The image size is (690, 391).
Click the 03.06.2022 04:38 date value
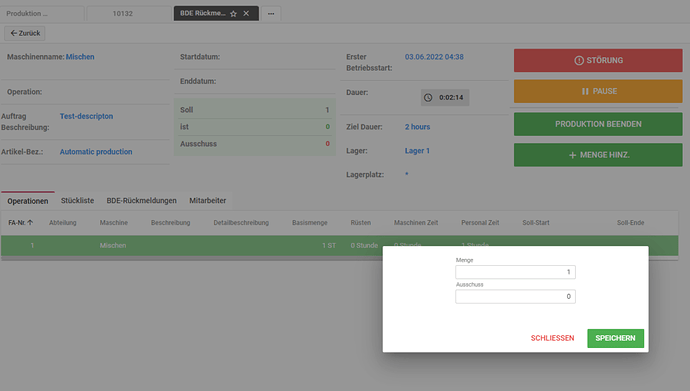pos(434,57)
